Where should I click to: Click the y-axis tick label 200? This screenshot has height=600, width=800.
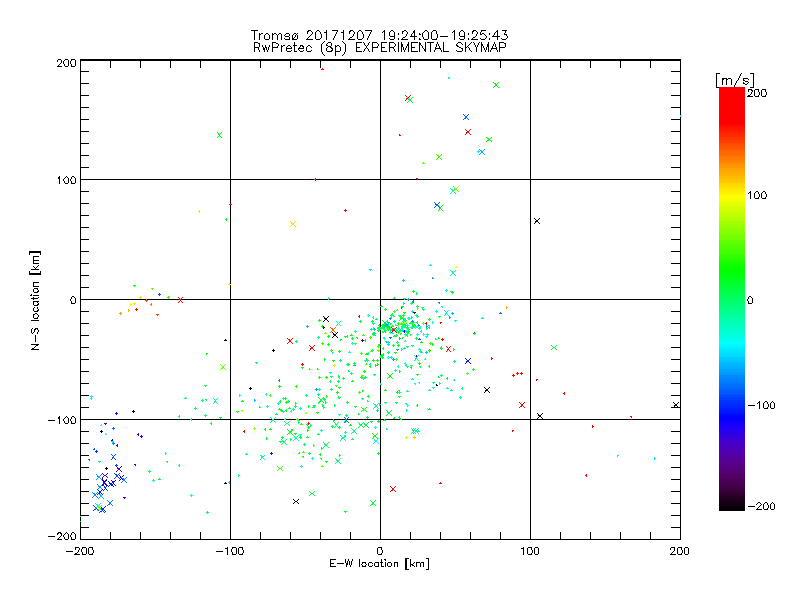pyautogui.click(x=66, y=63)
